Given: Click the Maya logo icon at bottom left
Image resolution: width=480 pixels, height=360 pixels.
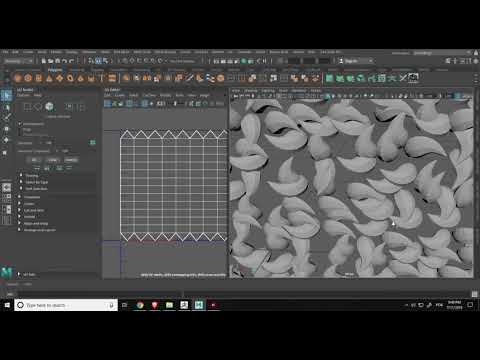Looking at the screenshot, I should tap(7, 272).
